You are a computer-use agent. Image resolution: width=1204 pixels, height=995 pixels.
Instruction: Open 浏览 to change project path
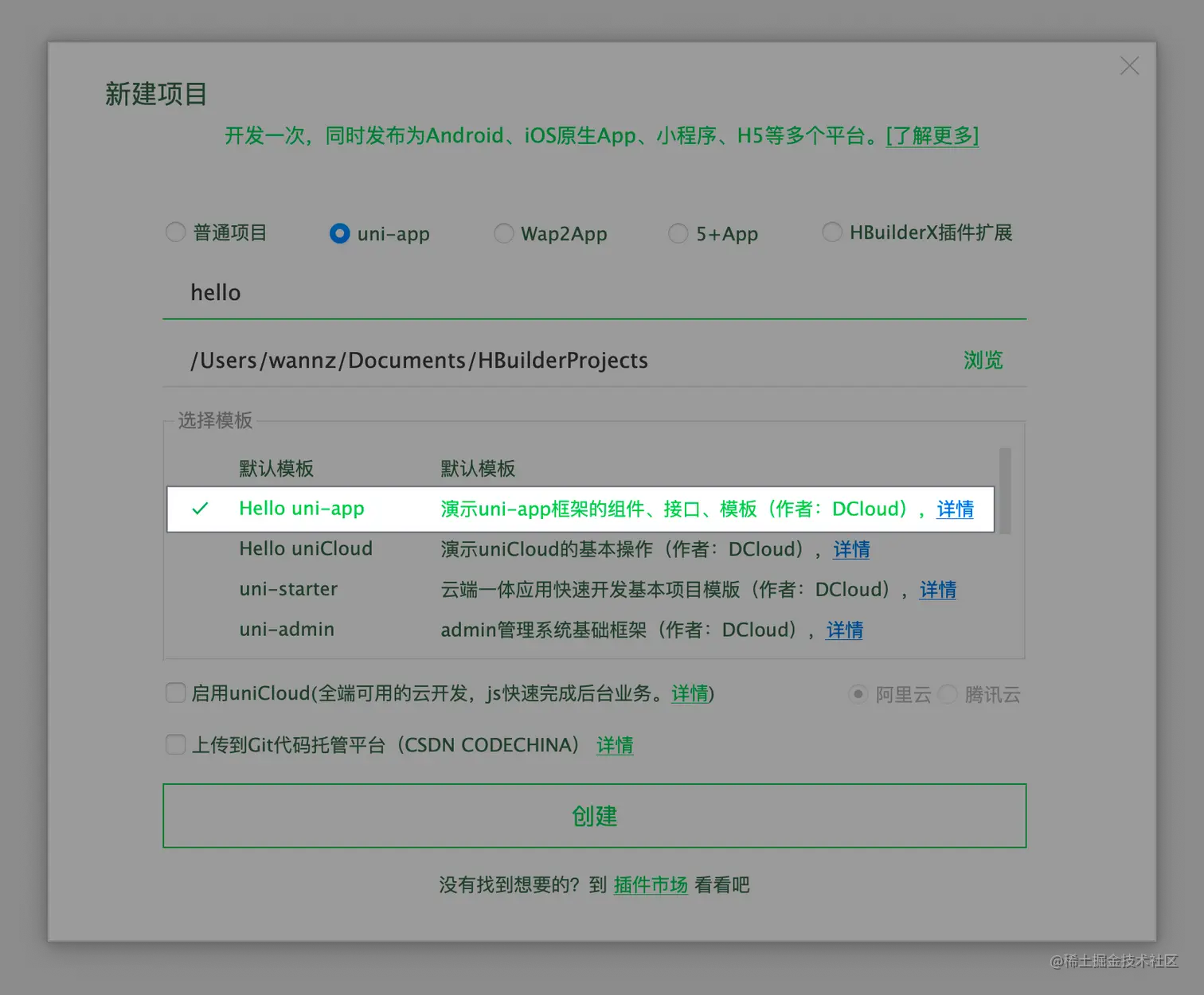983,360
